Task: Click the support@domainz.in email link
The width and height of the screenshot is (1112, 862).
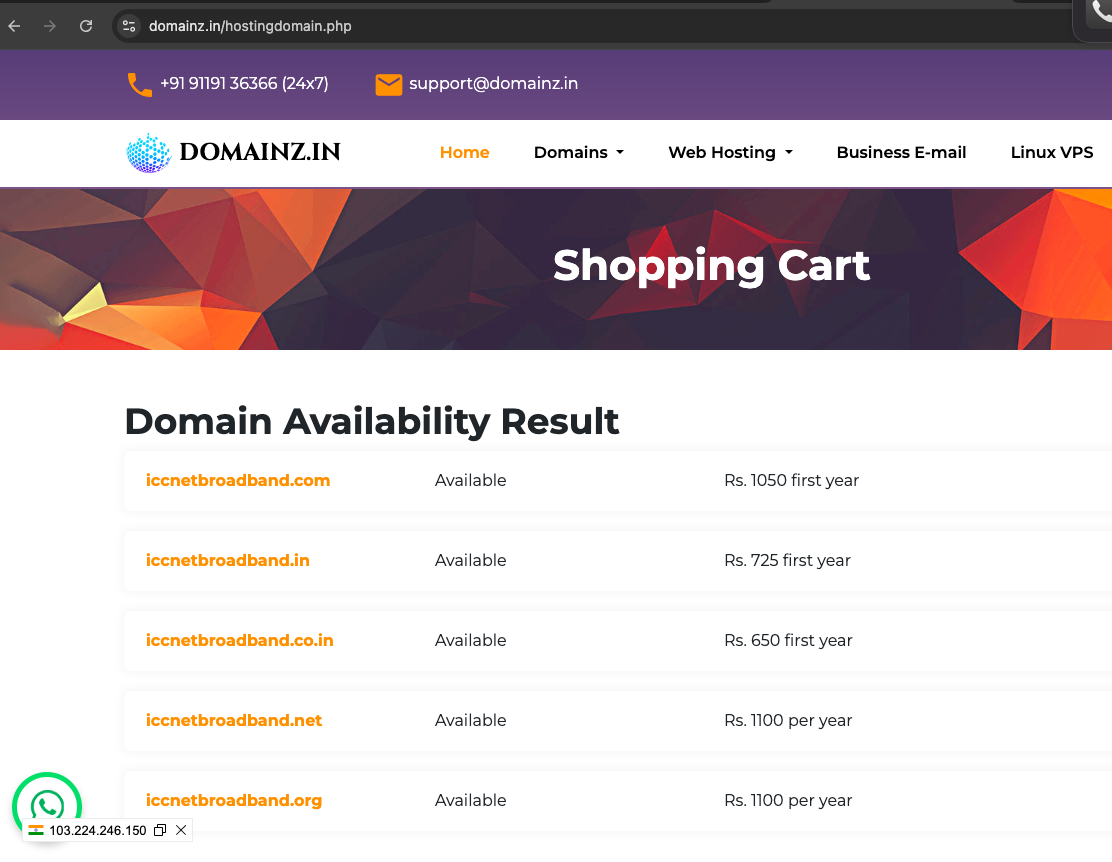Action: (x=493, y=84)
